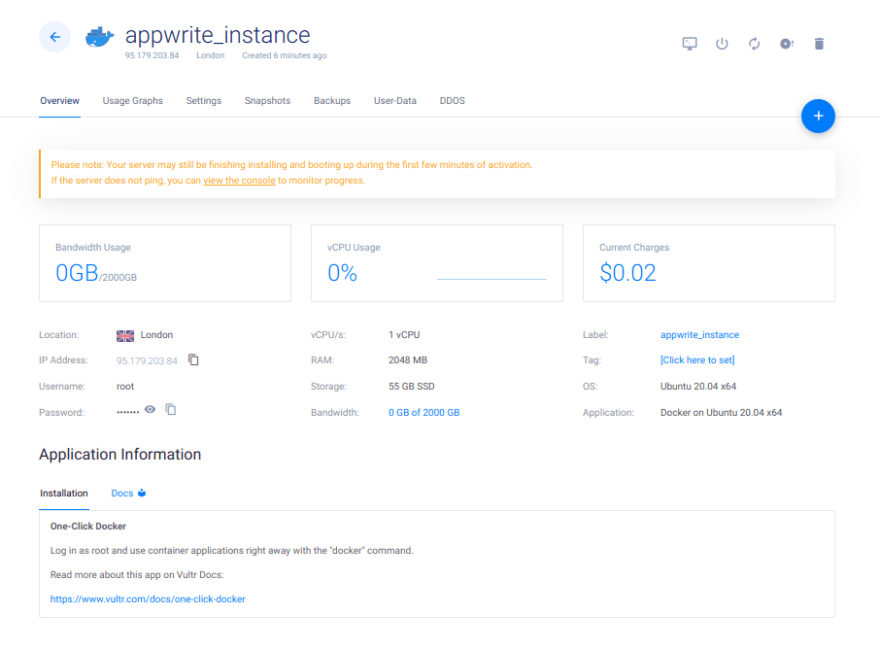This screenshot has width=880, height=649.
Task: Click the appwrite_instance page title
Action: pos(217,35)
